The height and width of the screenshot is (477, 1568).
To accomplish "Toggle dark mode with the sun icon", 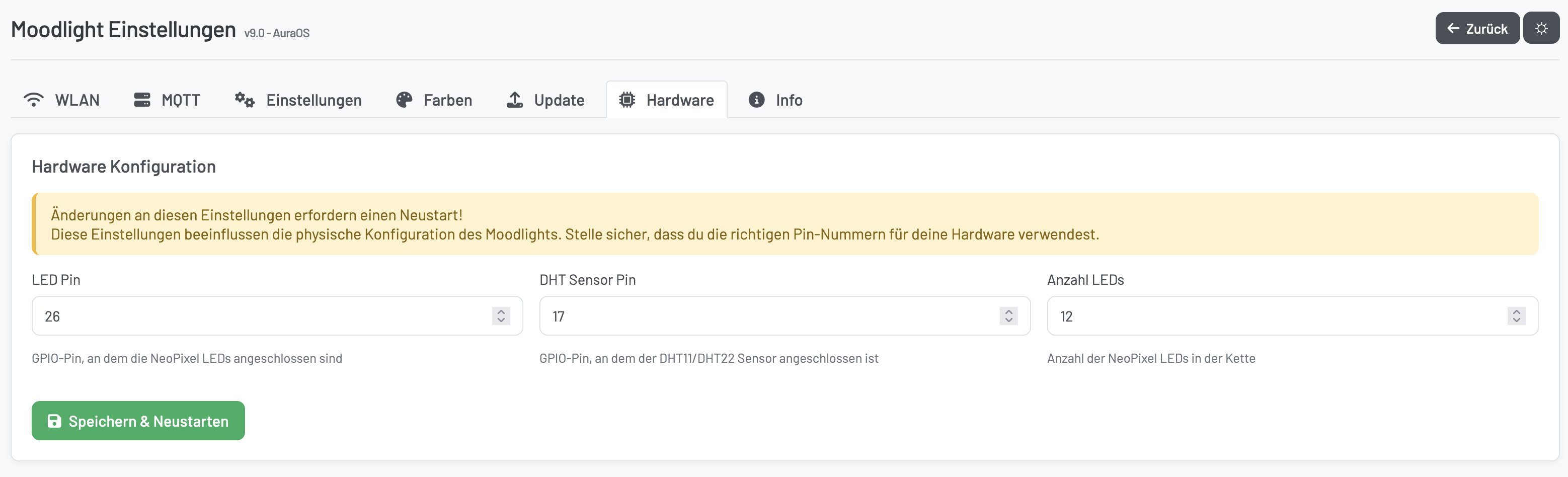I will tap(1541, 28).
